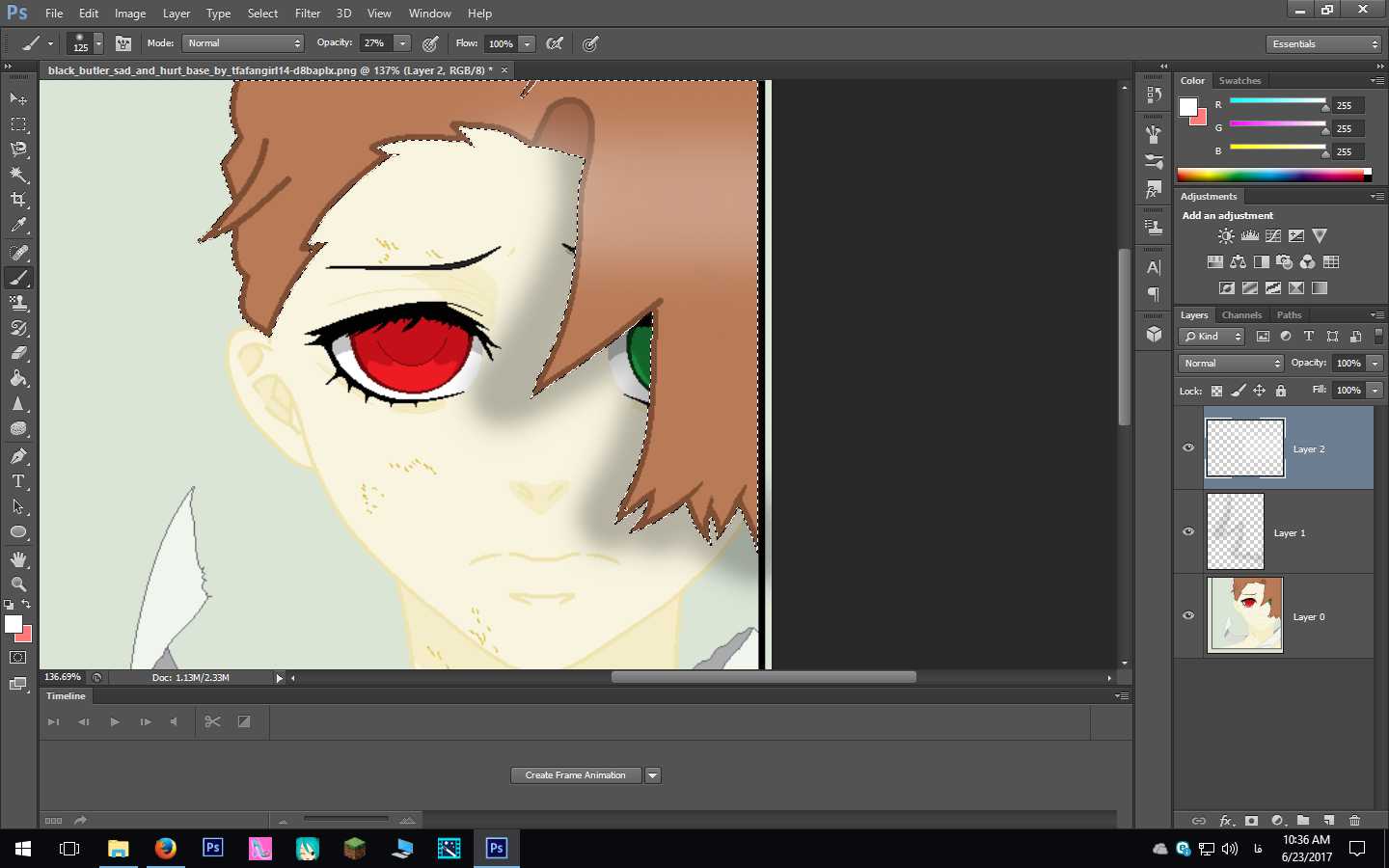The image size is (1389, 868).
Task: Select the Magic Wand tool
Action: point(18,175)
